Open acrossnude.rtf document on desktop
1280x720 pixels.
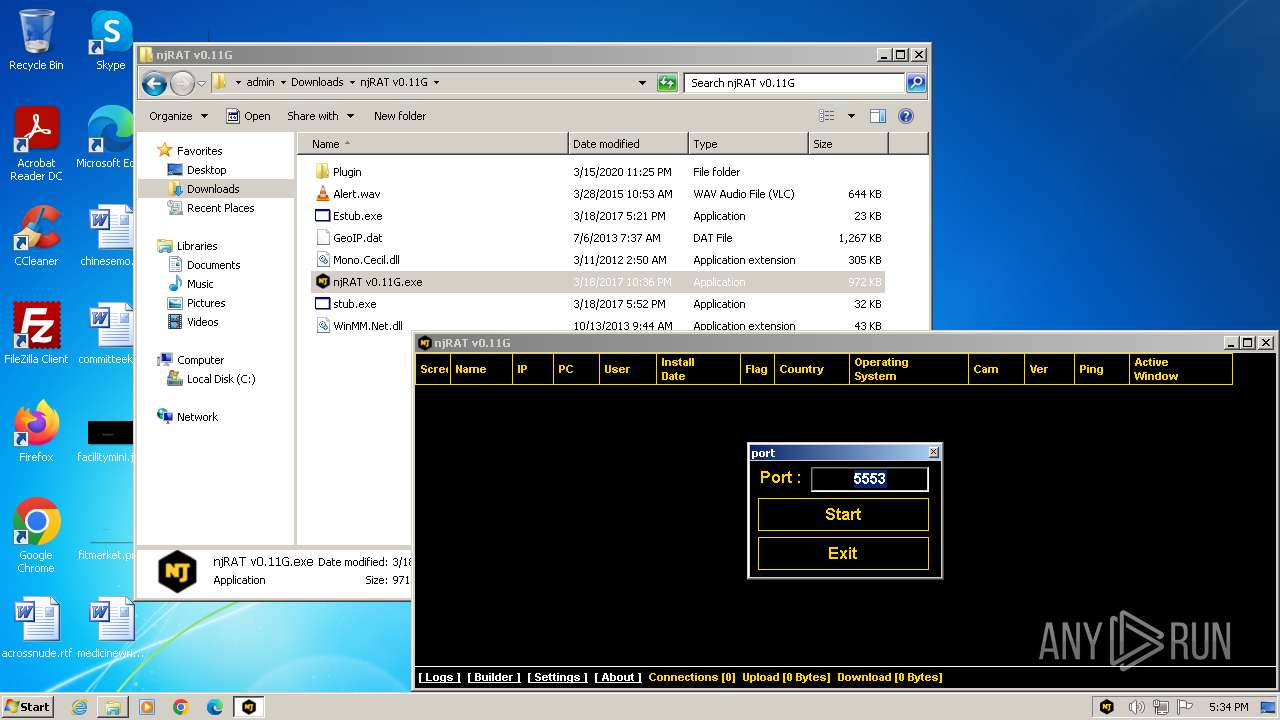pos(36,627)
